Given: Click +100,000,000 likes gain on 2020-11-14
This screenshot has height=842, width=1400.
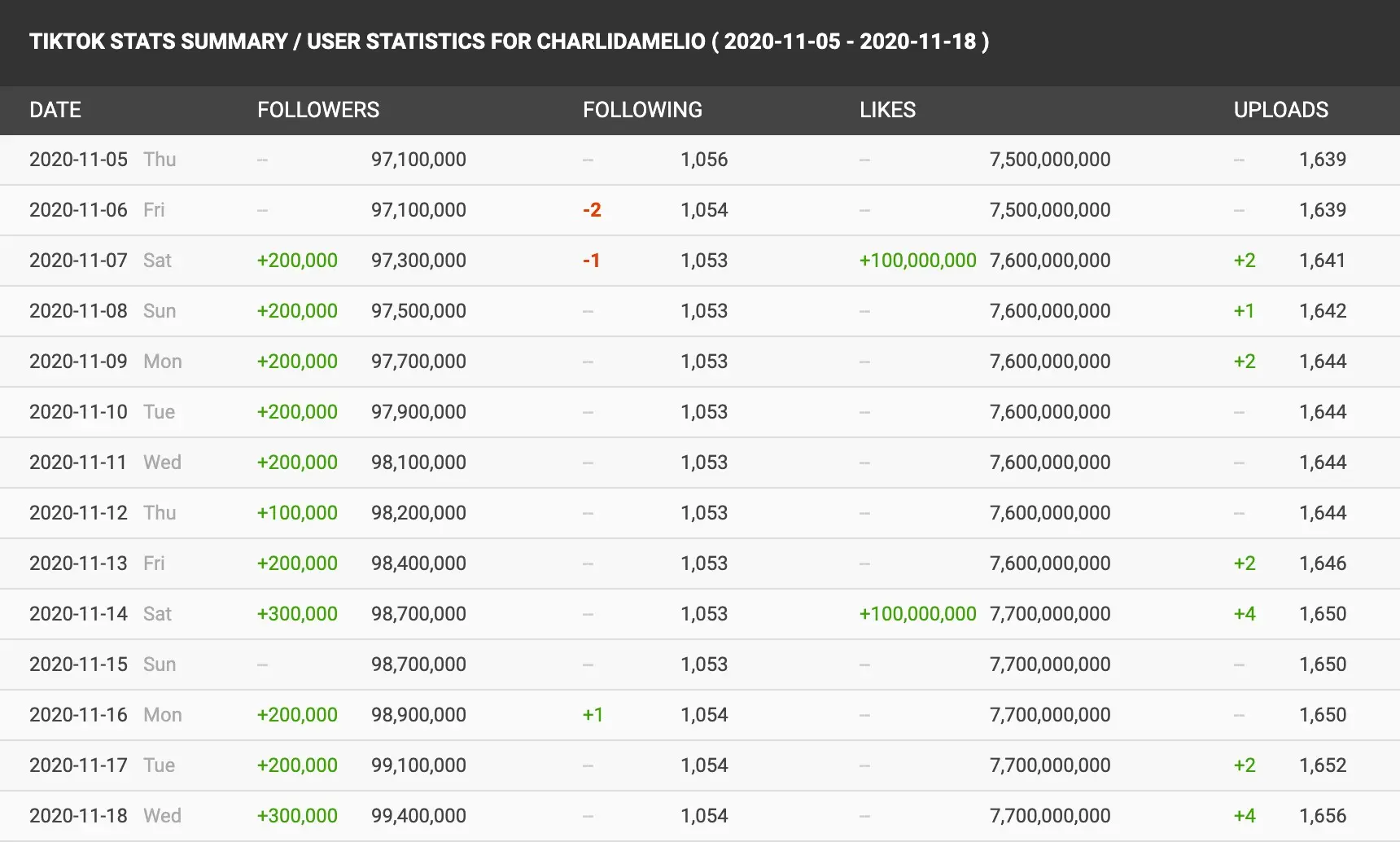Looking at the screenshot, I should click(x=917, y=614).
